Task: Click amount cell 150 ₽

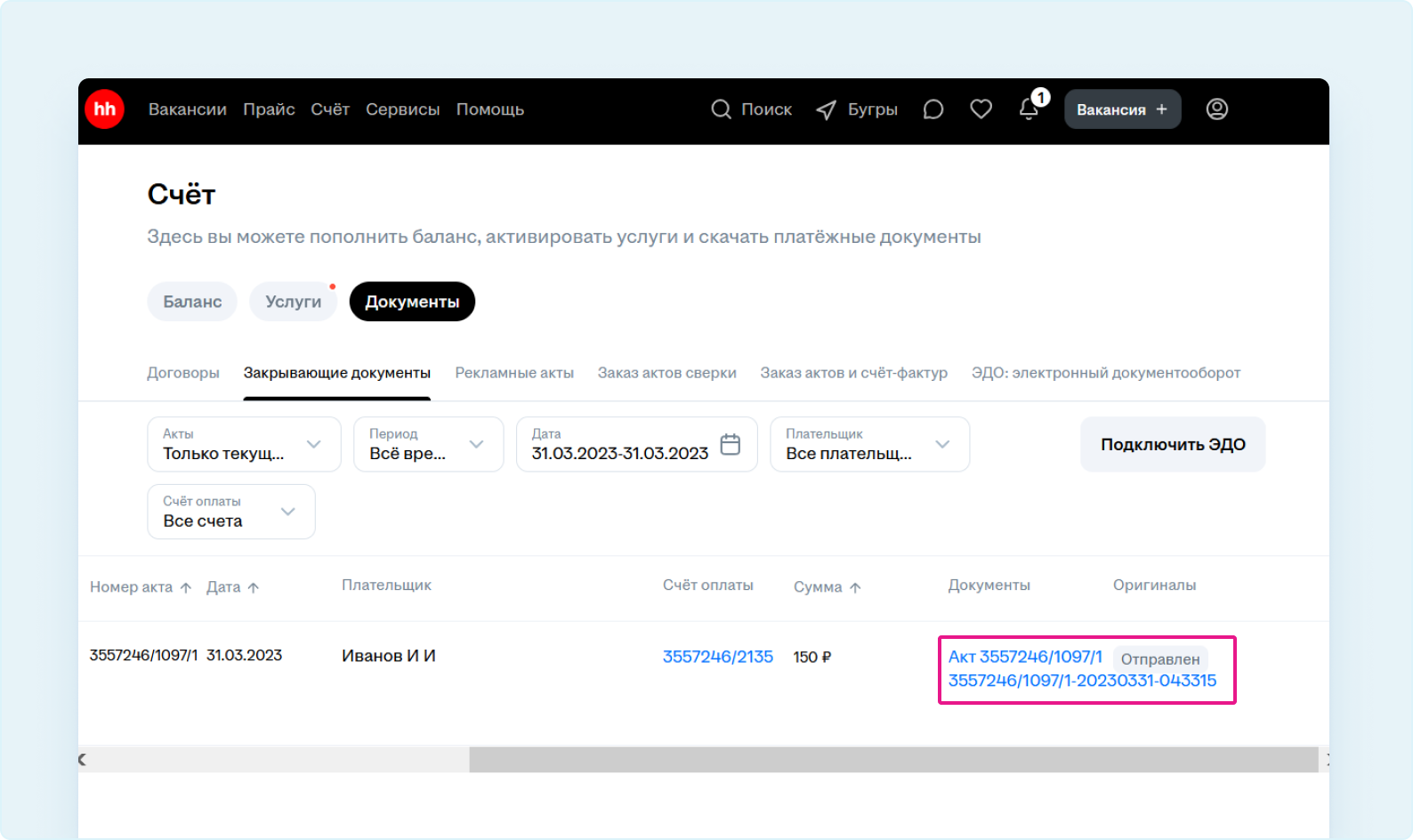Action: (812, 657)
